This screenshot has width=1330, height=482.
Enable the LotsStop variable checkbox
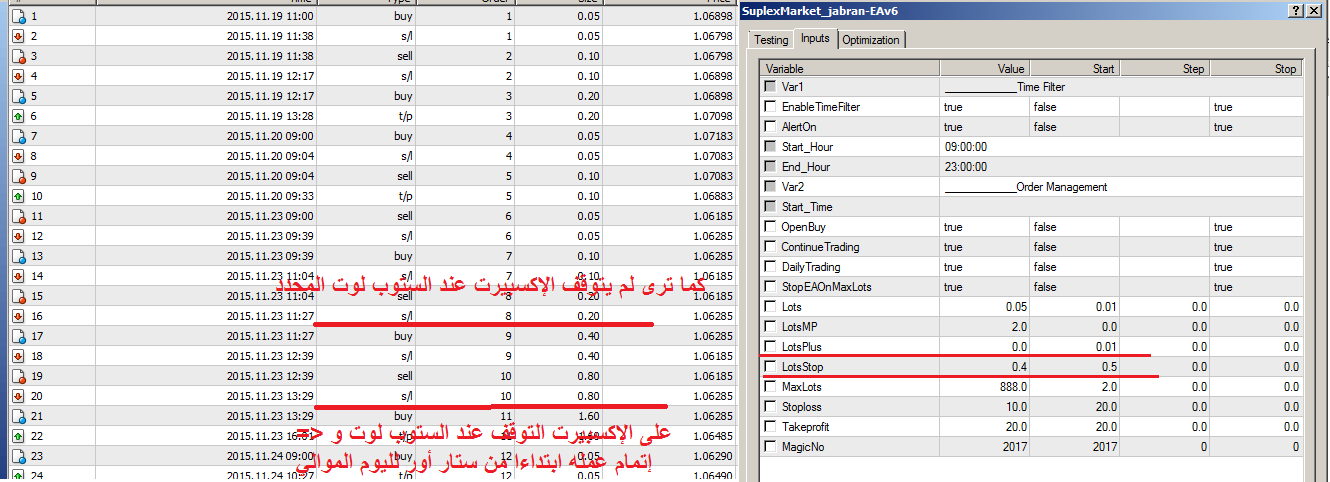770,367
